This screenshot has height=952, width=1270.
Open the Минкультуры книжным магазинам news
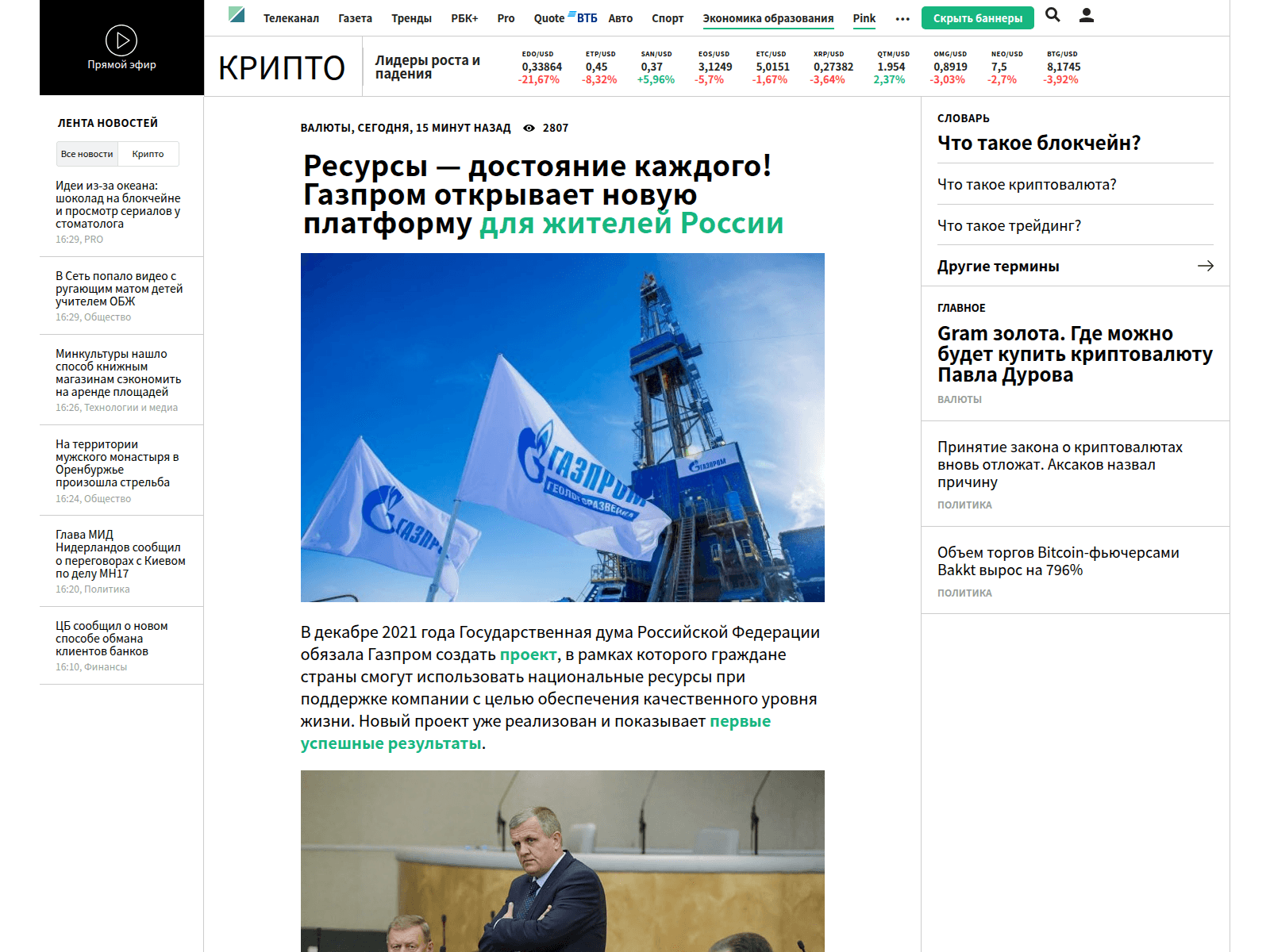click(118, 373)
